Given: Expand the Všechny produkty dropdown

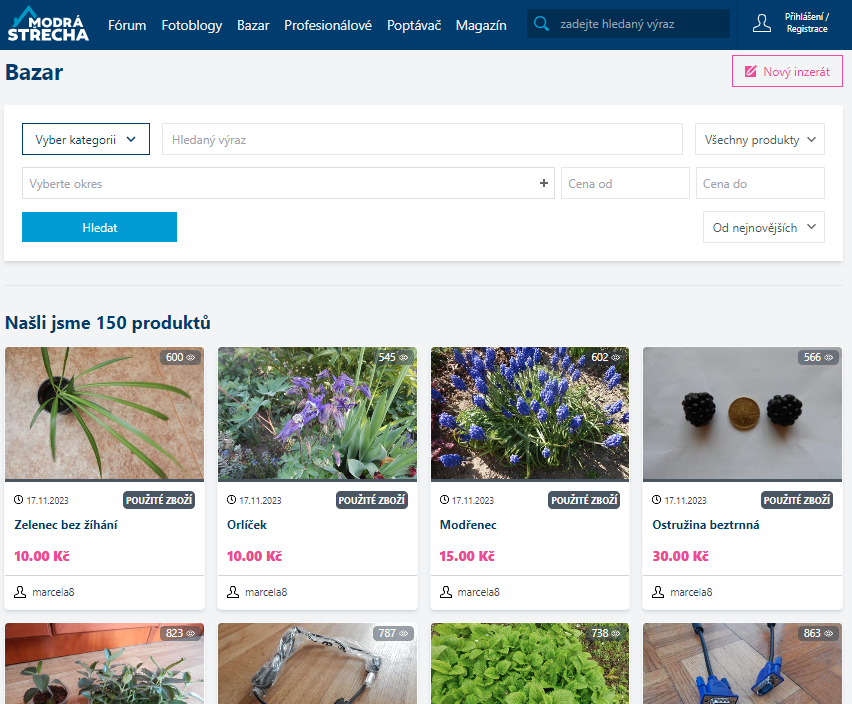Looking at the screenshot, I should 760,140.
